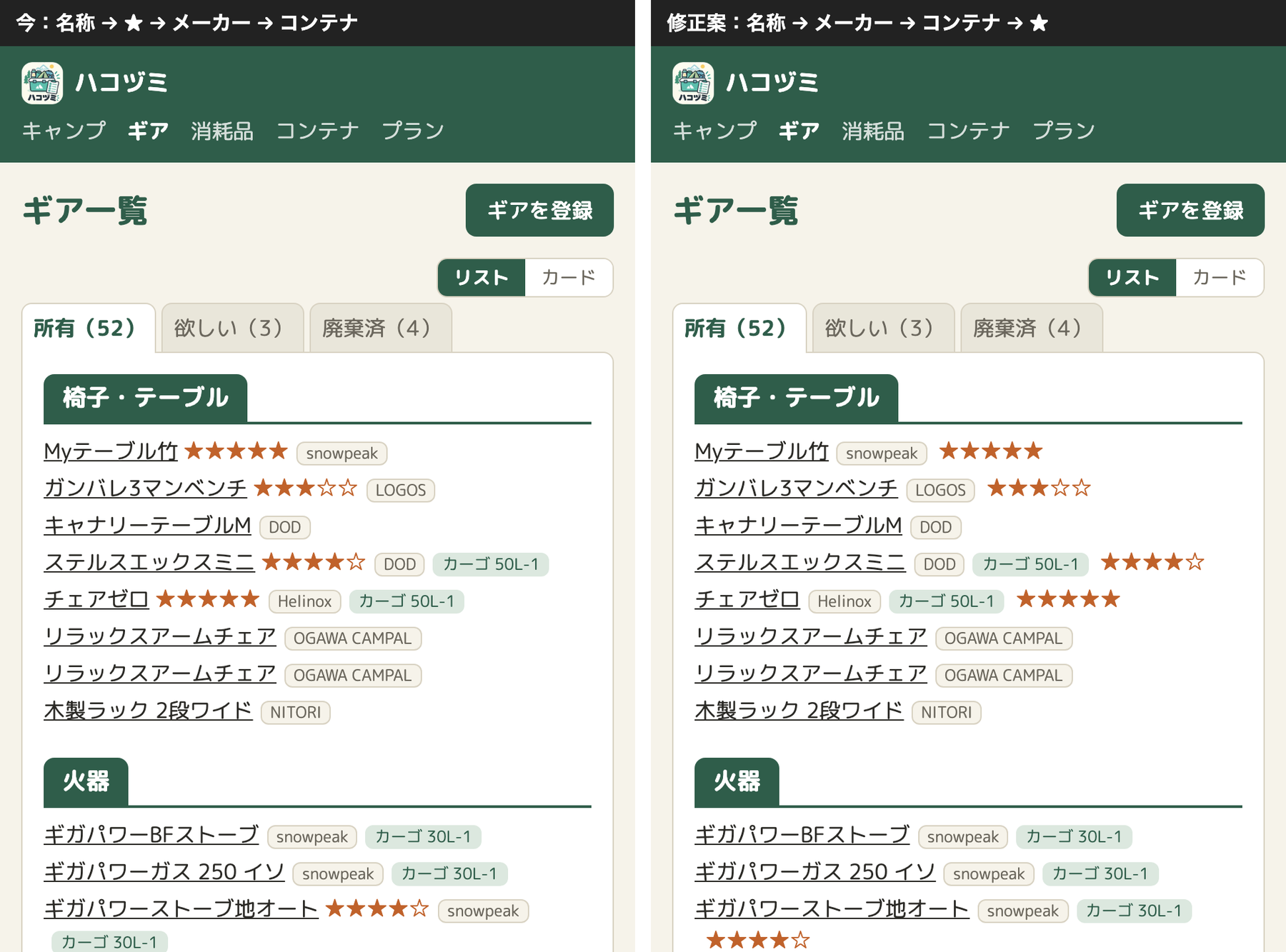The width and height of the screenshot is (1286, 952).
Task: Open チェアゼロ link in left panel
Action: (x=96, y=599)
